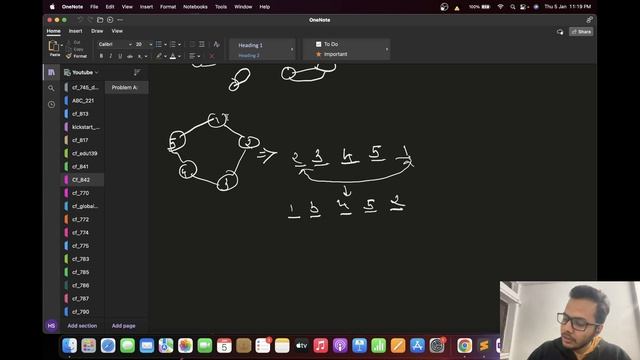Viewport: 640px width, 360px height.
Task: Open the Format menu in menu bar
Action: [x=168, y=7]
